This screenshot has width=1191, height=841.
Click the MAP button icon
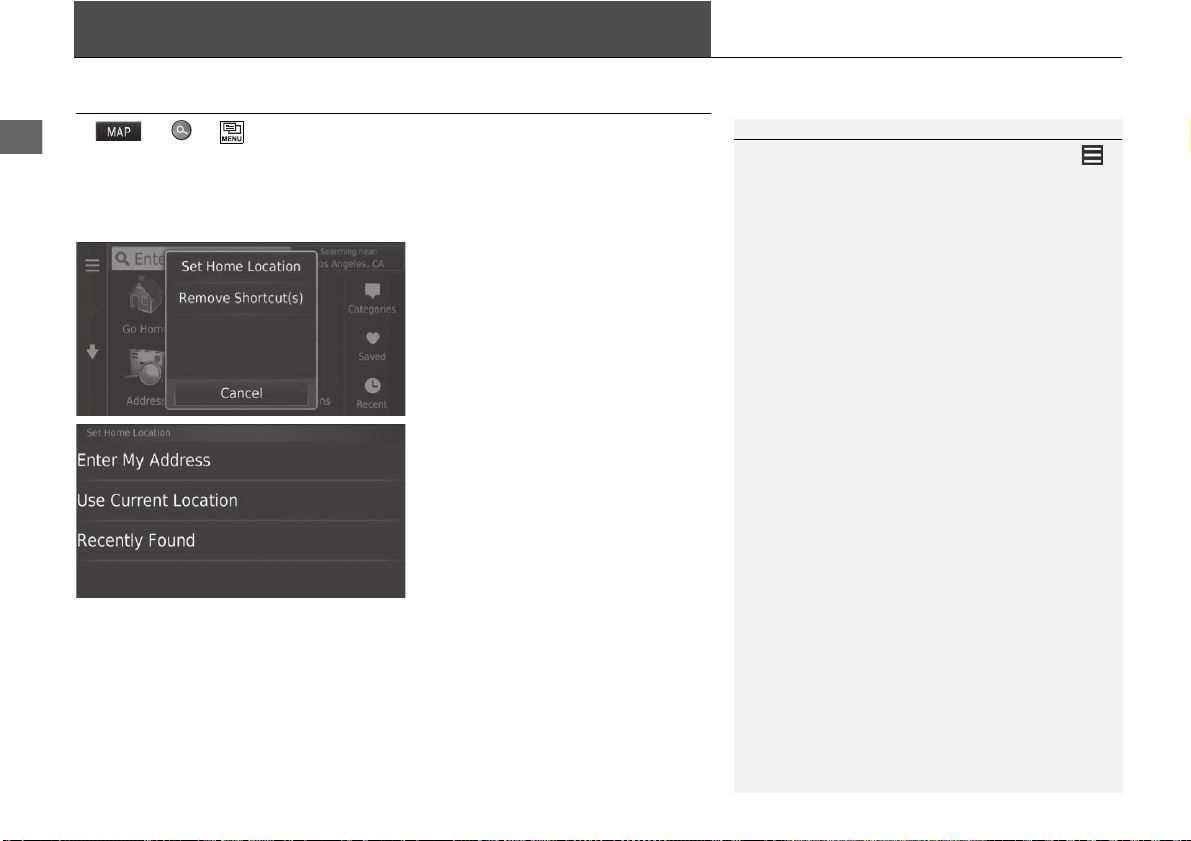118,131
